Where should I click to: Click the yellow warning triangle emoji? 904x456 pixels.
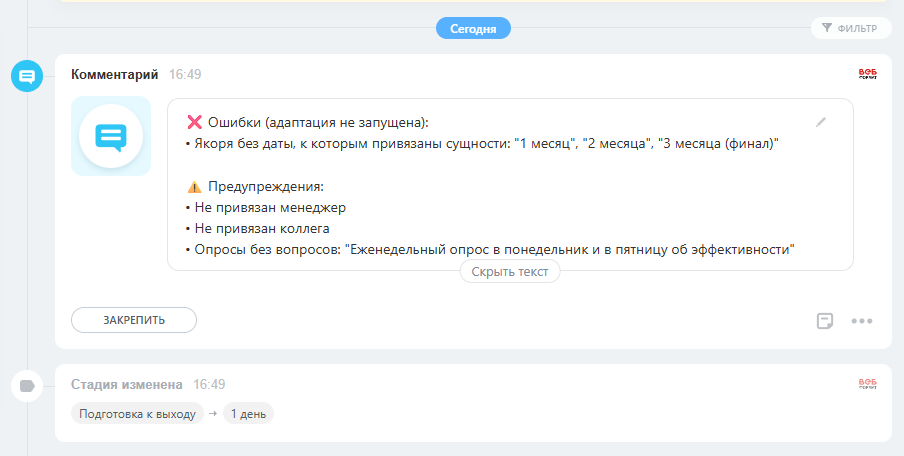195,187
